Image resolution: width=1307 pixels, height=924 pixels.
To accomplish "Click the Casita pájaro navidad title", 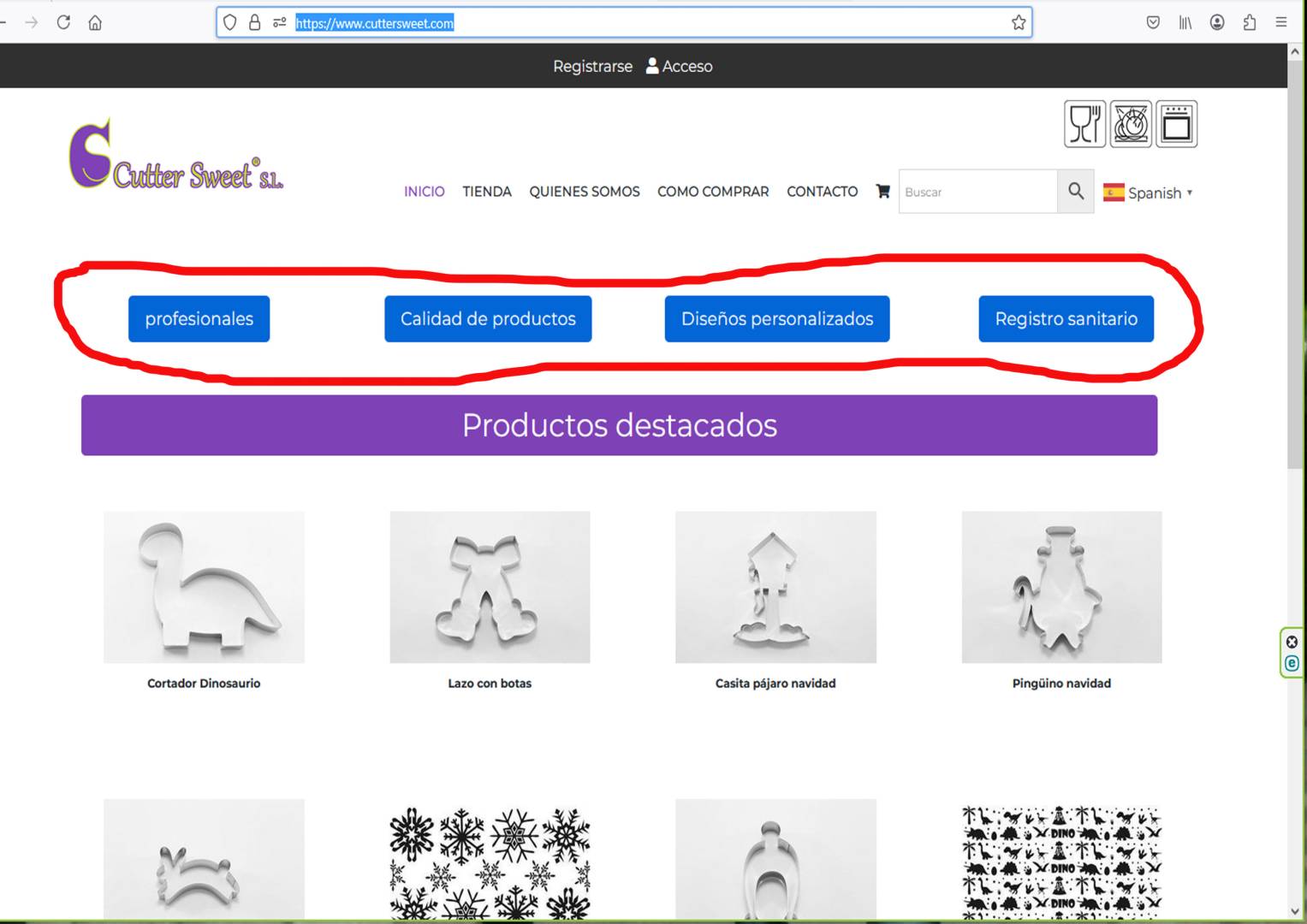I will 775,684.
